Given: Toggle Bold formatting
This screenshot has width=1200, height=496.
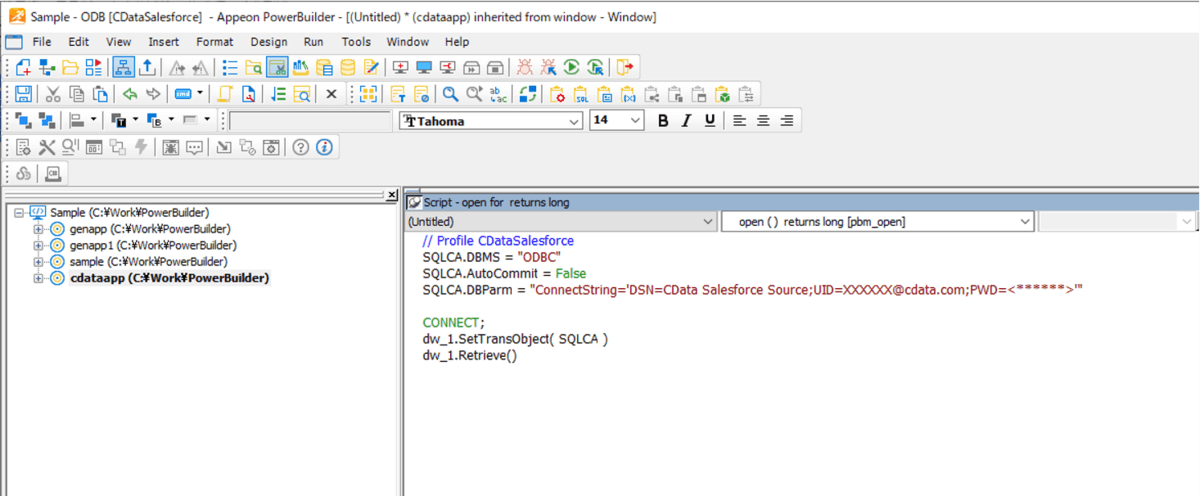Looking at the screenshot, I should (662, 120).
